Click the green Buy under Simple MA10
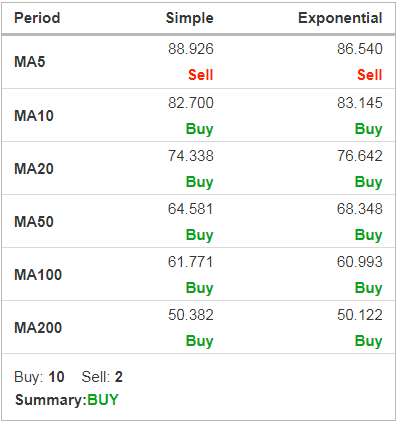 tap(199, 129)
